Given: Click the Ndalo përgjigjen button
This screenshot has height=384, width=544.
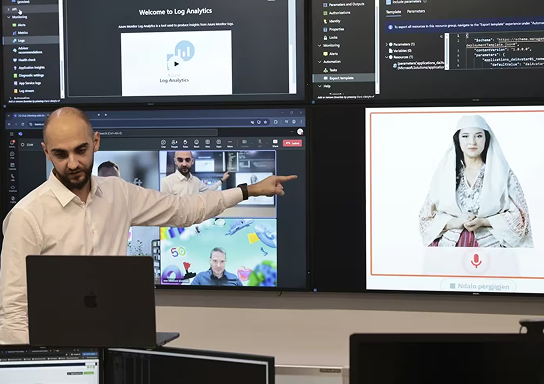Looking at the screenshot, I should click(479, 286).
